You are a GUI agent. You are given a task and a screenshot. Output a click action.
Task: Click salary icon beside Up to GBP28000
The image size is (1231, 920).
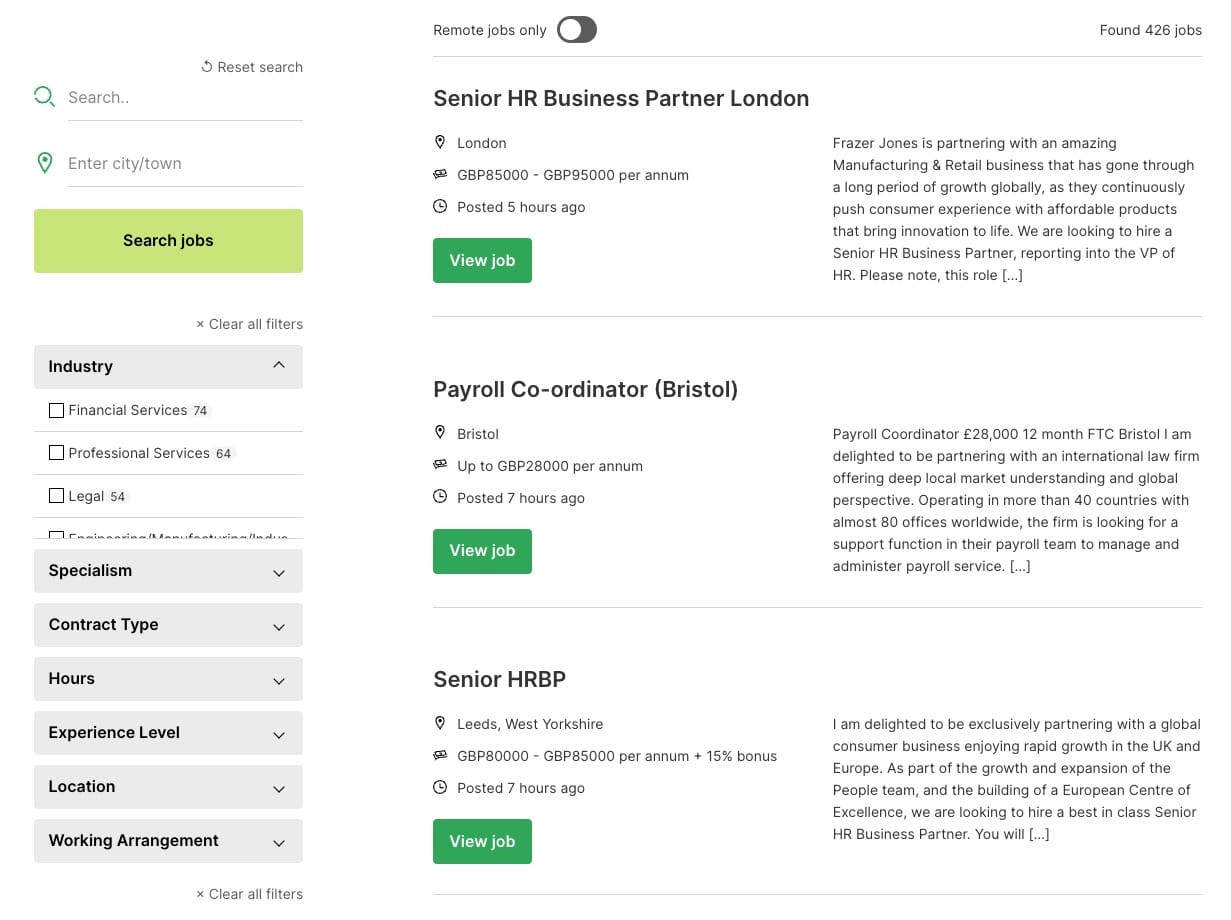point(440,466)
